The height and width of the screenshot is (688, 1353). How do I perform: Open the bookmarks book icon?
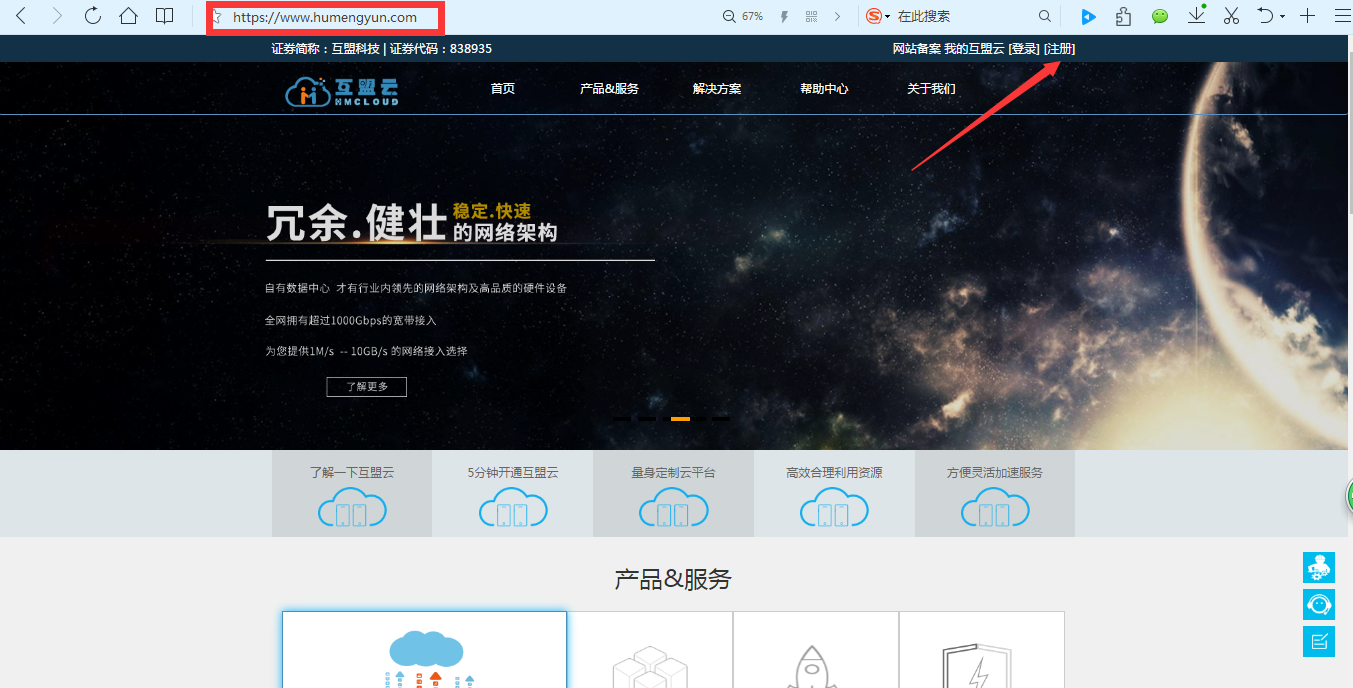(x=165, y=16)
